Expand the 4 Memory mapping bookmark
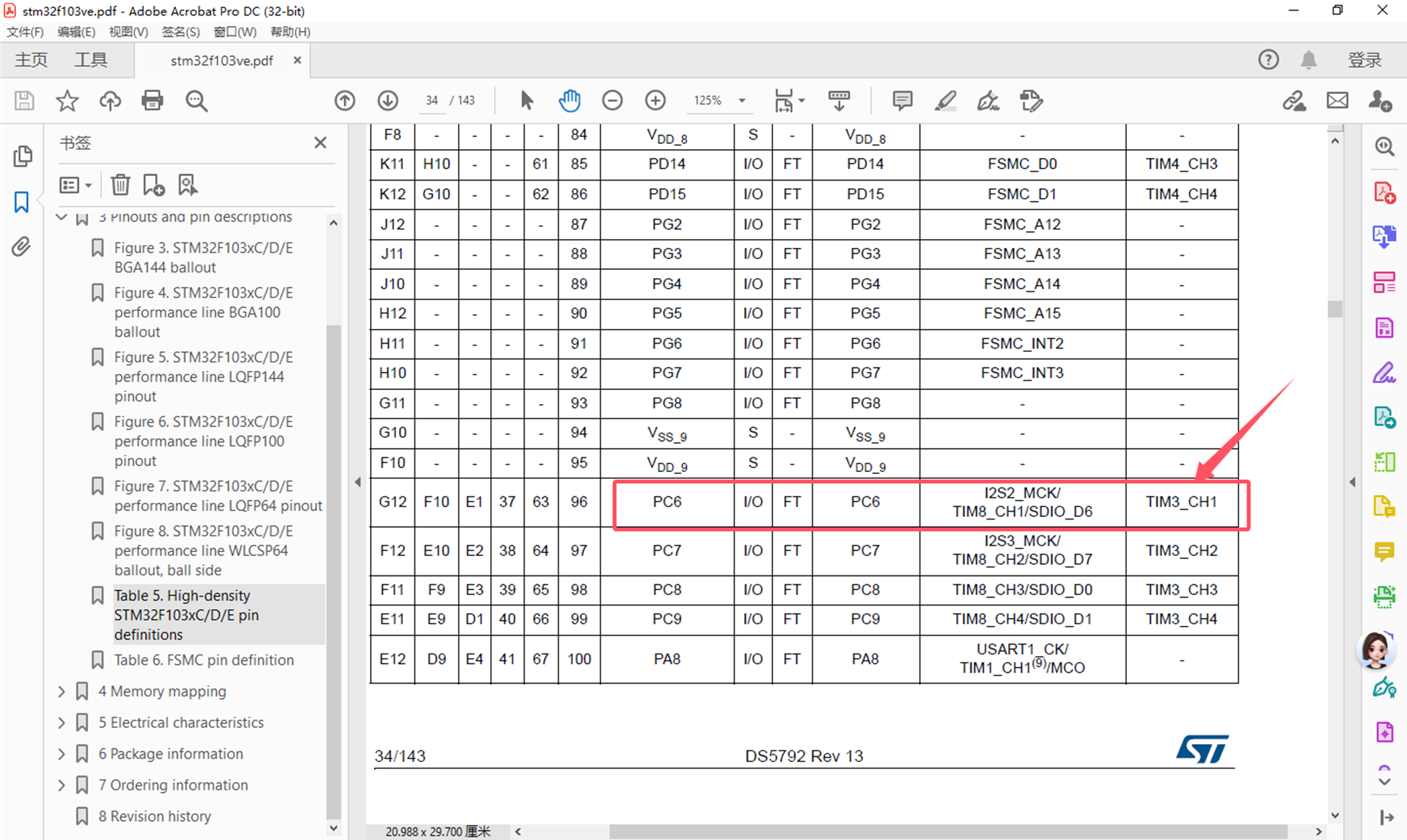Screen dimensions: 1407x840 point(62,691)
